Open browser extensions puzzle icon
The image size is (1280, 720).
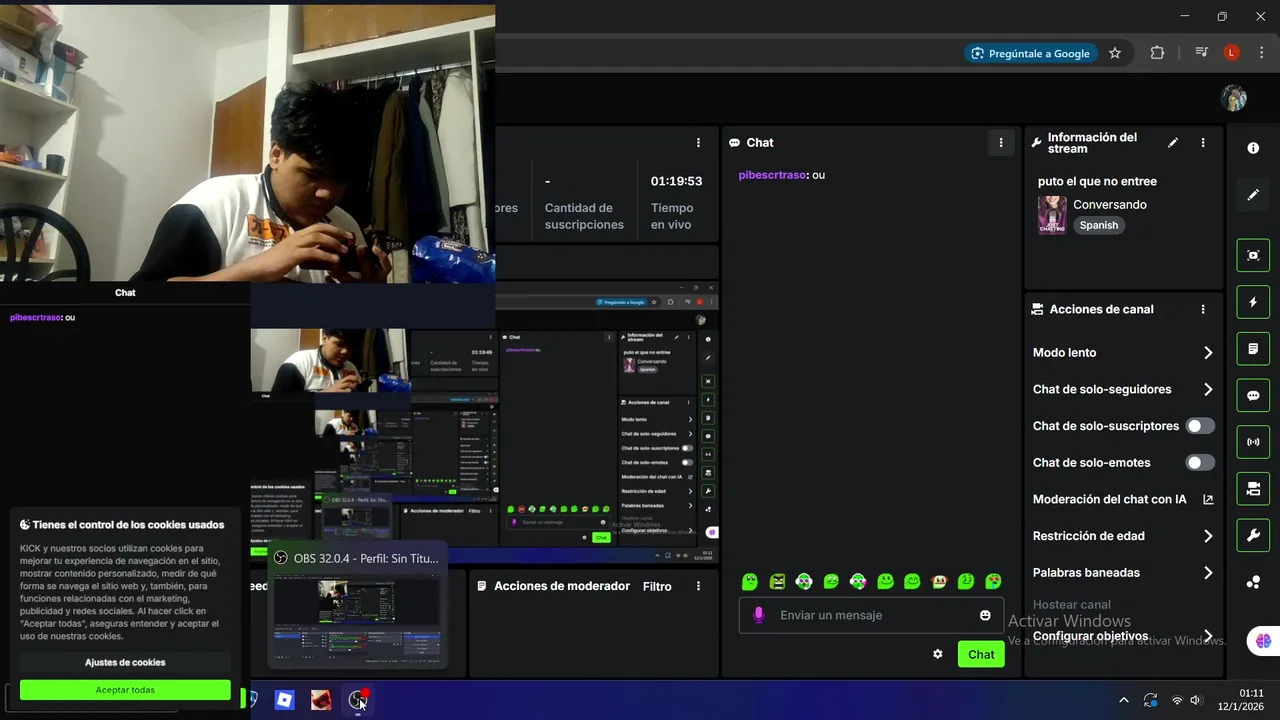click(1157, 53)
